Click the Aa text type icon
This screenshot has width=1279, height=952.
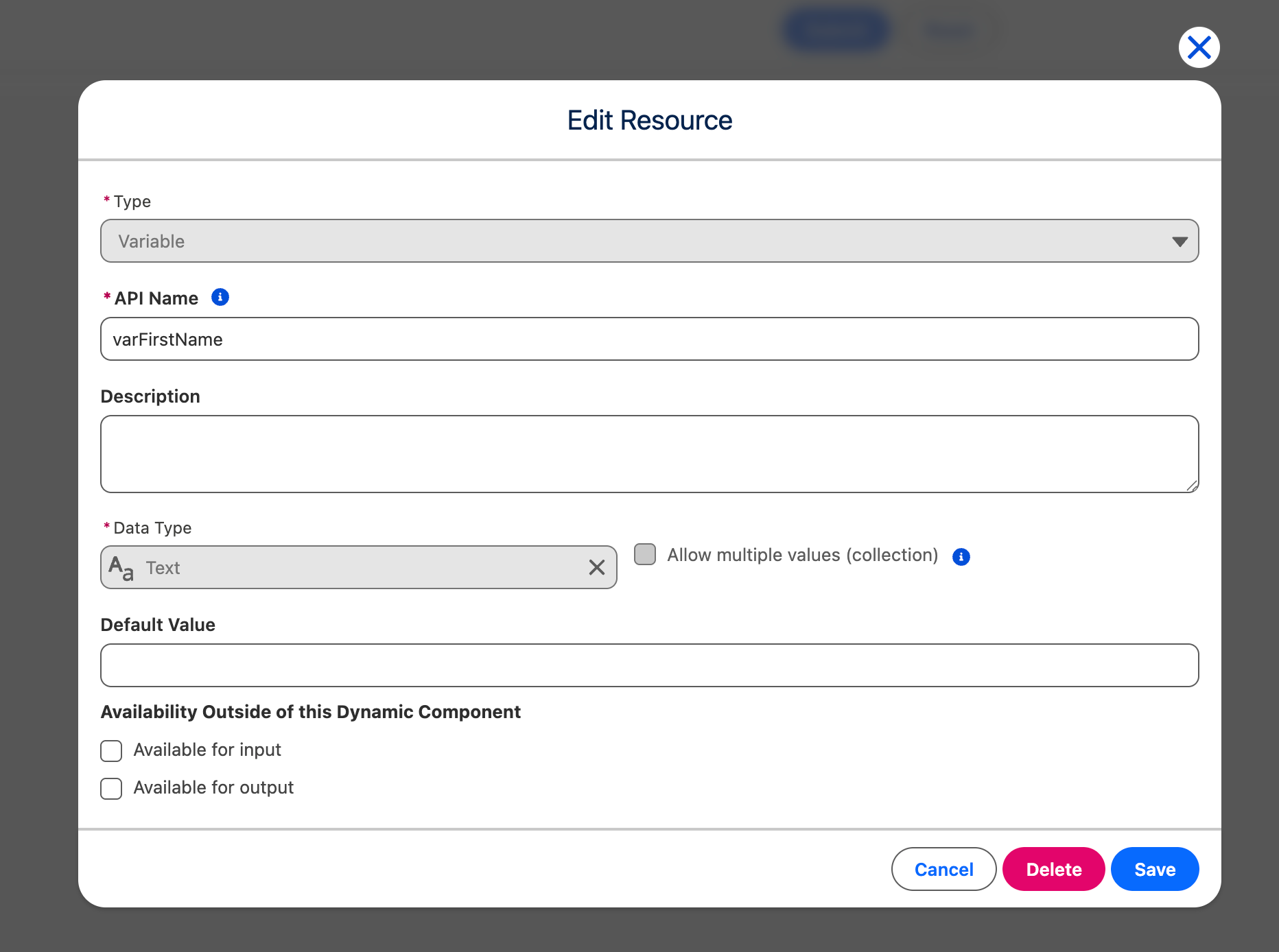(121, 568)
